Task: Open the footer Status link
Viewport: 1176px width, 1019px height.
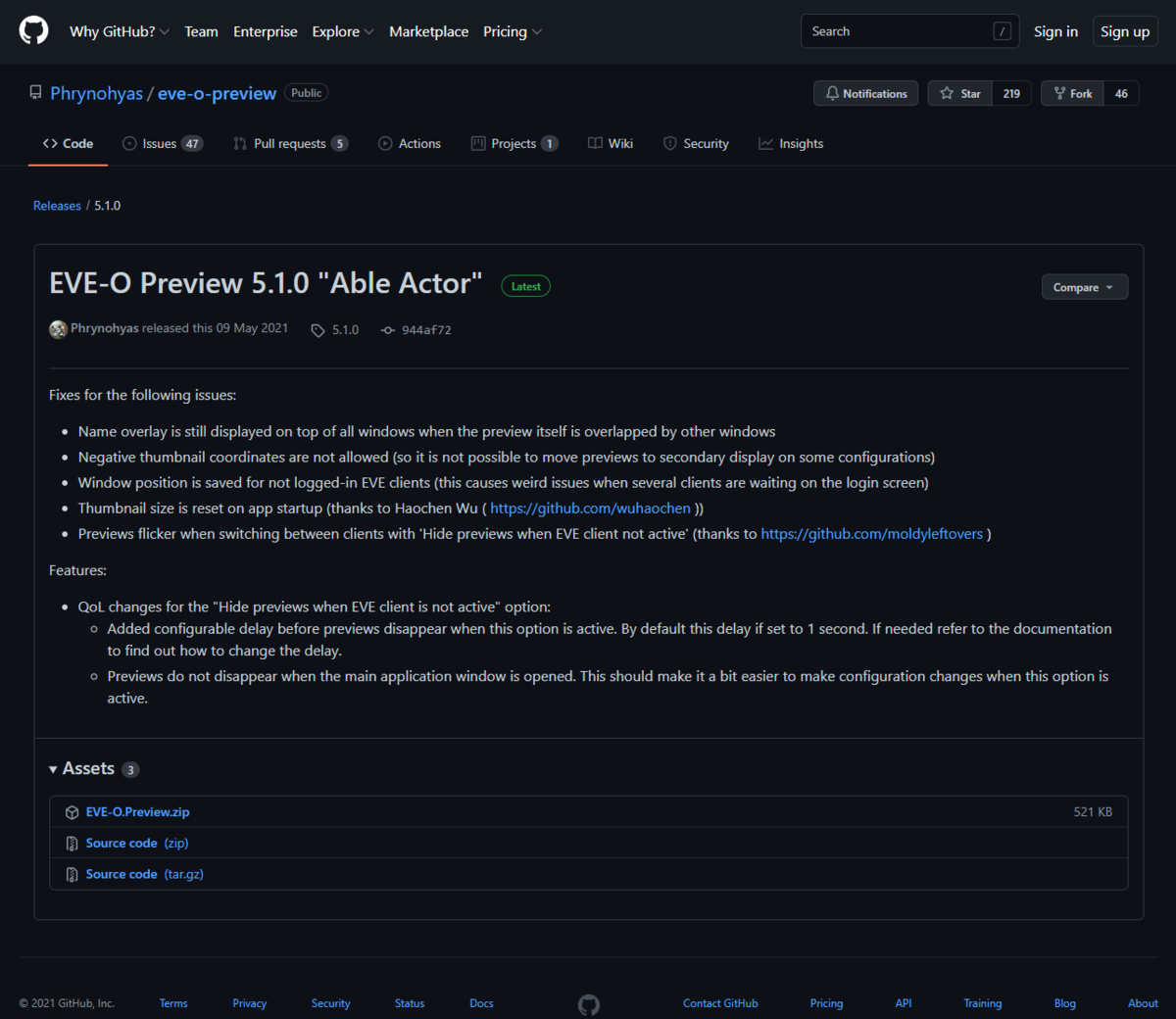Action: pos(410,1003)
